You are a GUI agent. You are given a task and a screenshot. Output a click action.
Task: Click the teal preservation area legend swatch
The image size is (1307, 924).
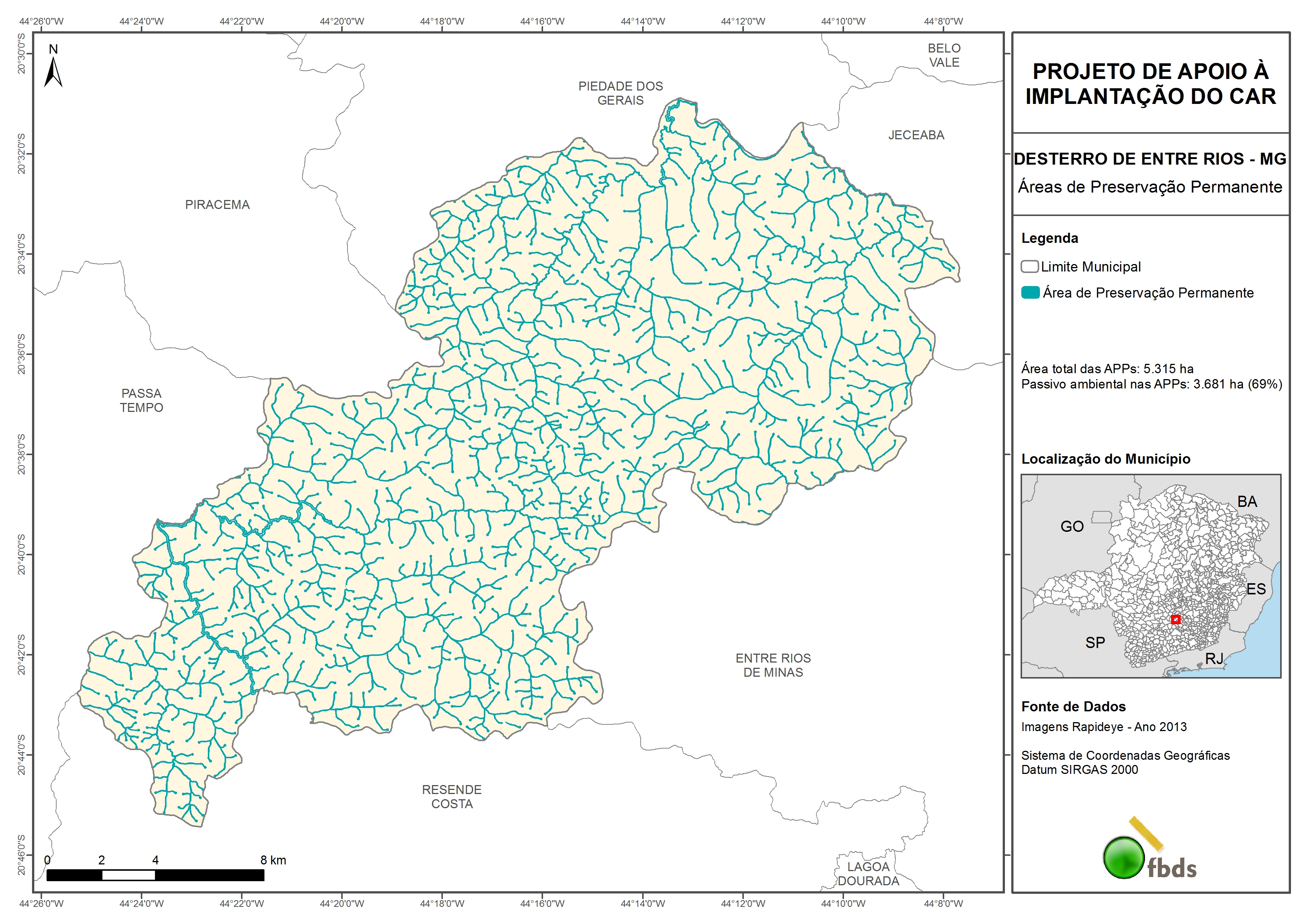click(1030, 293)
